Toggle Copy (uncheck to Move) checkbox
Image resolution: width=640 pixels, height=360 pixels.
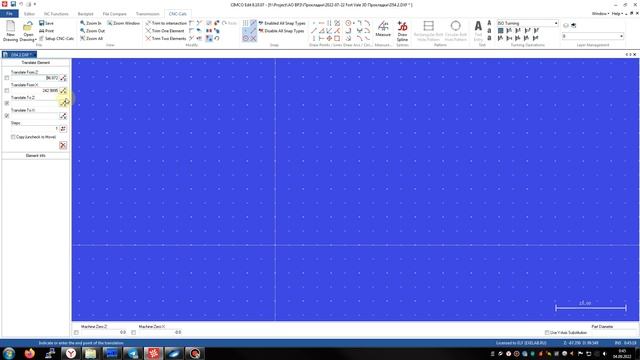click(13, 137)
